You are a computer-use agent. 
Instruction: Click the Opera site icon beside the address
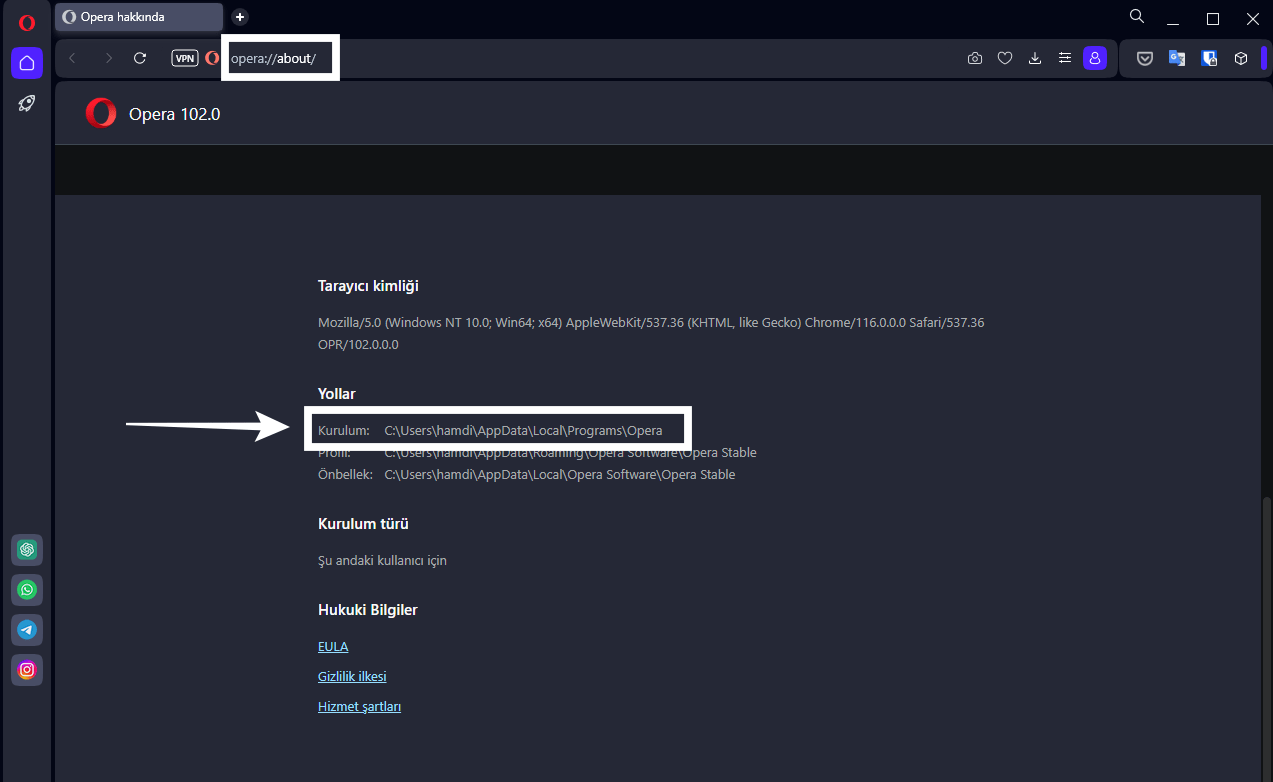(212, 58)
